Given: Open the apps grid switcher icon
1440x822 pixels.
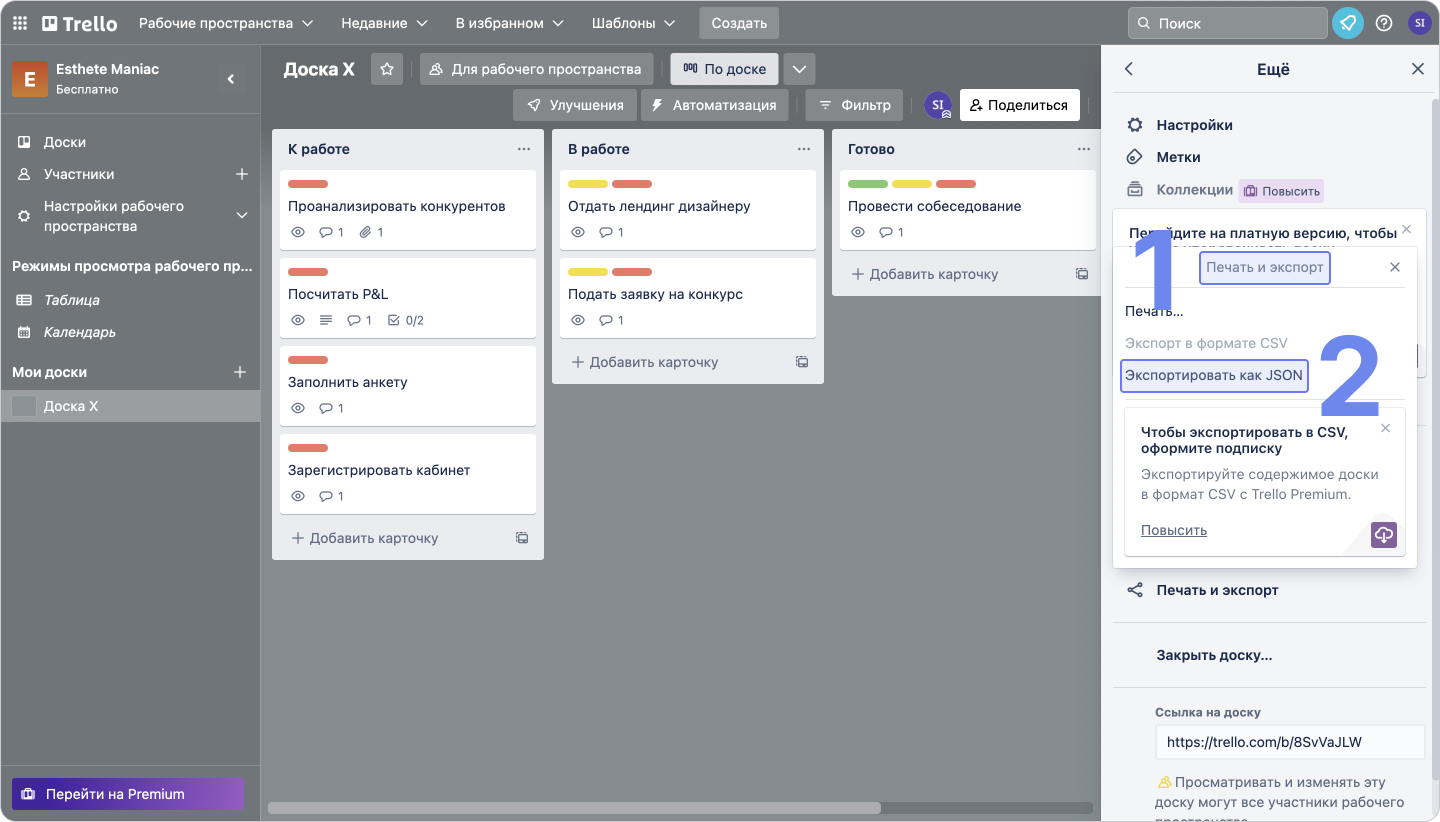Looking at the screenshot, I should pyautogui.click(x=20, y=23).
